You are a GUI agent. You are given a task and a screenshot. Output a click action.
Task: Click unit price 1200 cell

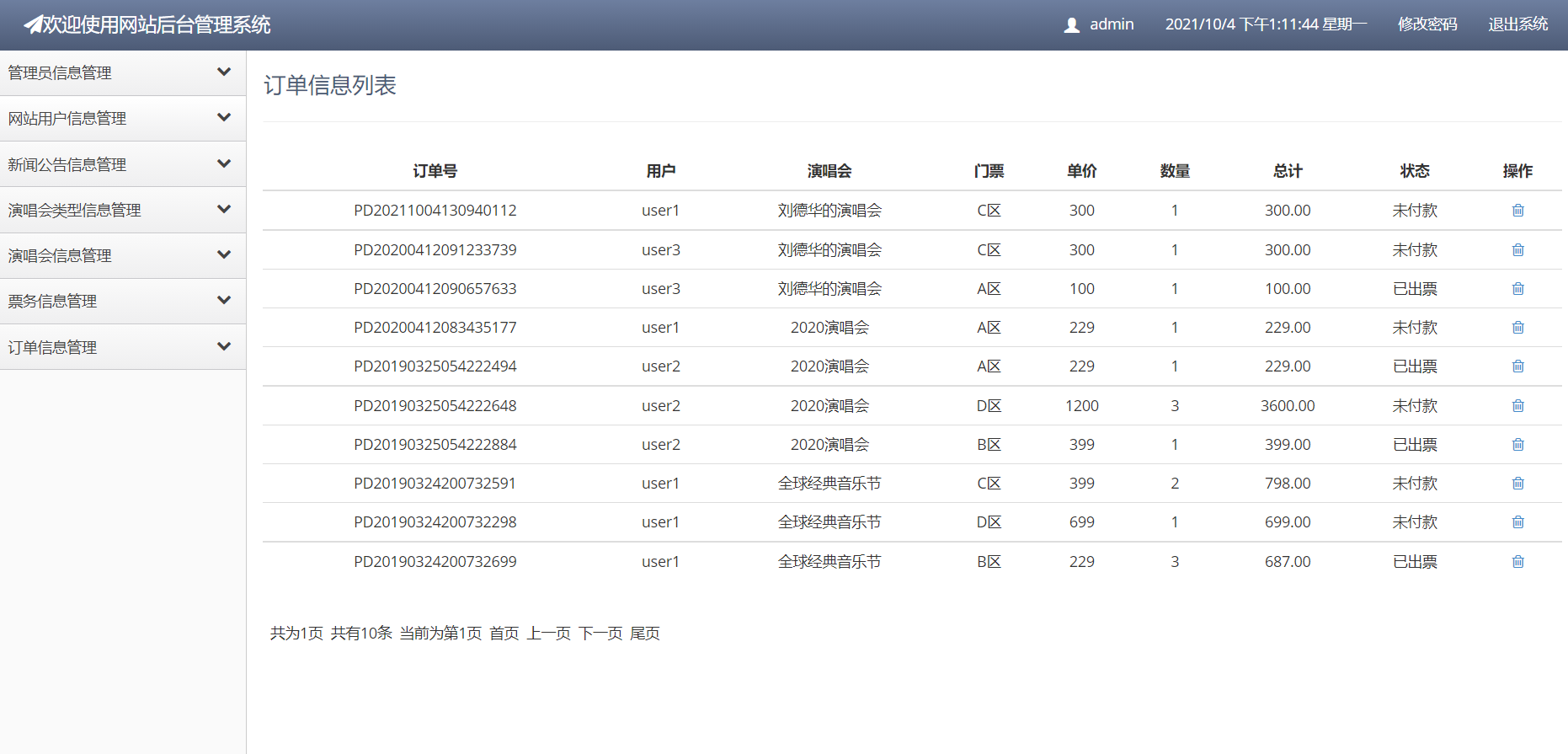[1082, 405]
